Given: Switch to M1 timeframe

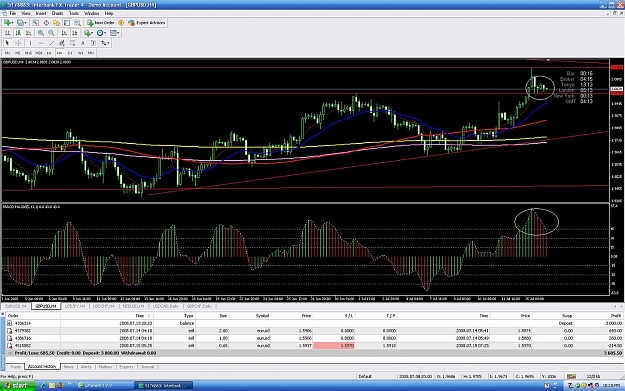Looking at the screenshot, I should coord(8,53).
